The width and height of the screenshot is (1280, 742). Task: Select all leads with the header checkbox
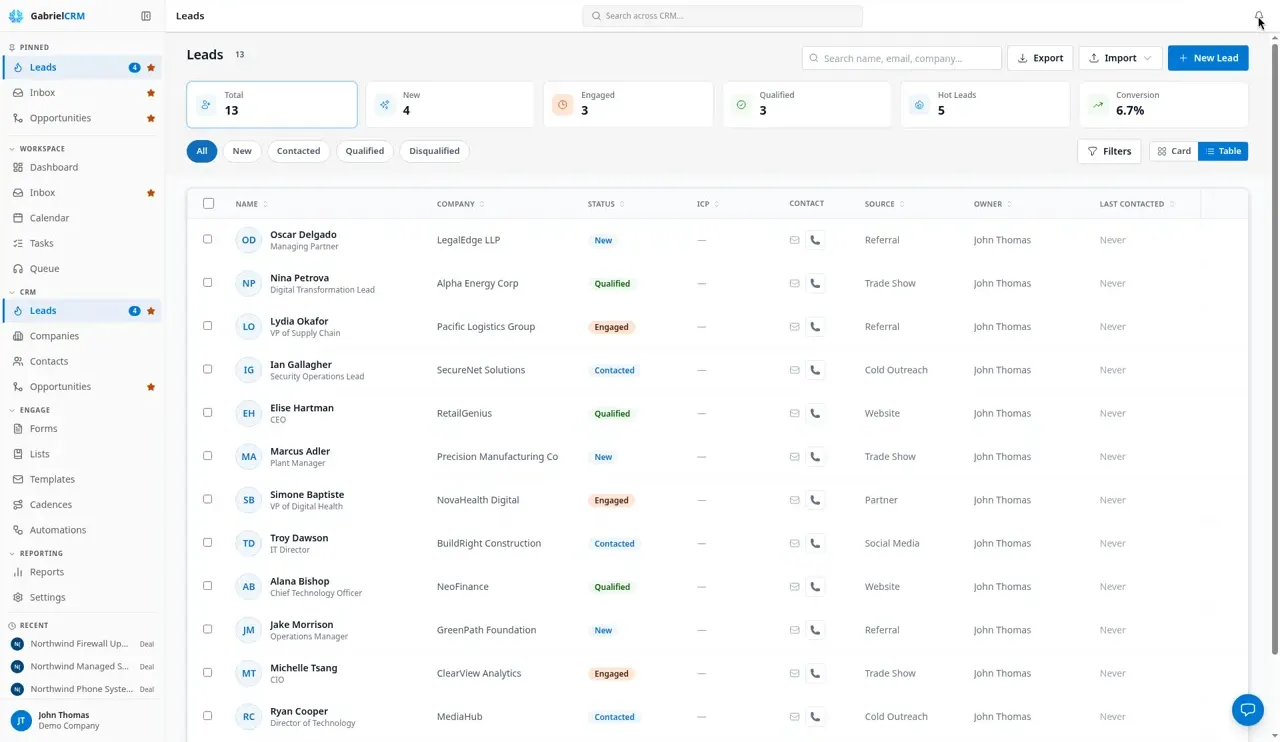click(208, 204)
